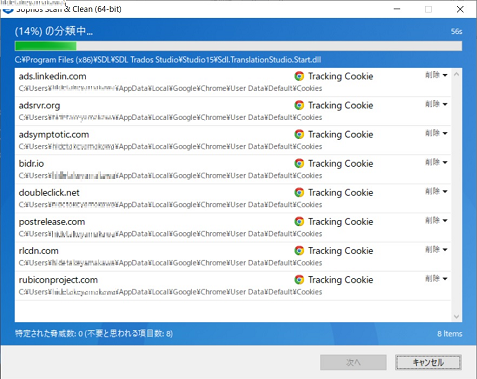This screenshot has height=379, width=477.
Task: Click Tracking Cookie label for ads.linkedin.com
Action: (x=340, y=76)
